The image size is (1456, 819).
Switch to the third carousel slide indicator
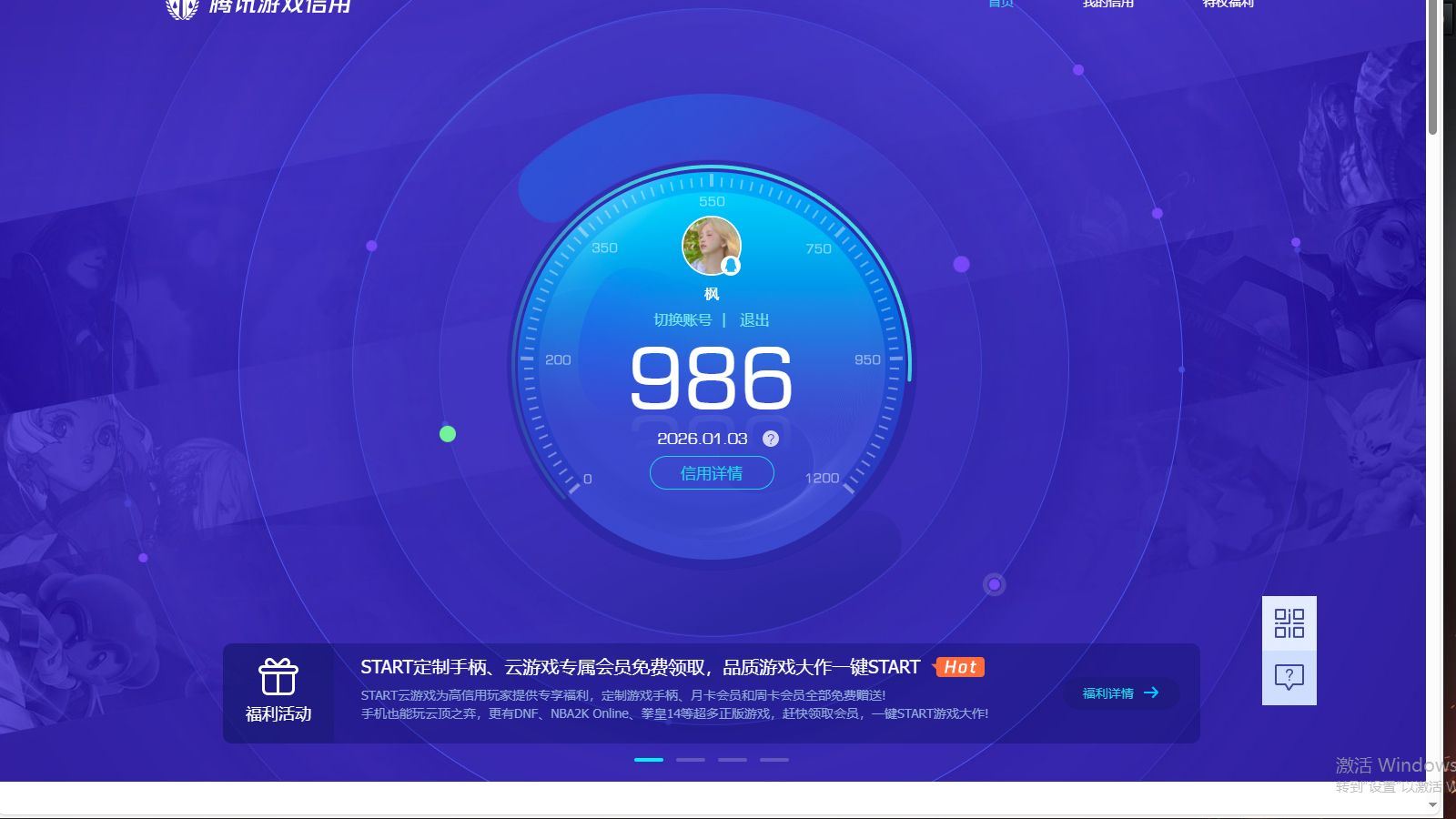tap(733, 759)
